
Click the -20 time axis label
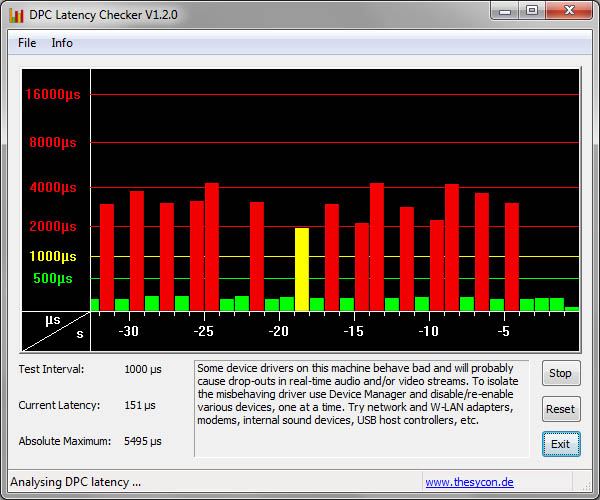point(279,331)
